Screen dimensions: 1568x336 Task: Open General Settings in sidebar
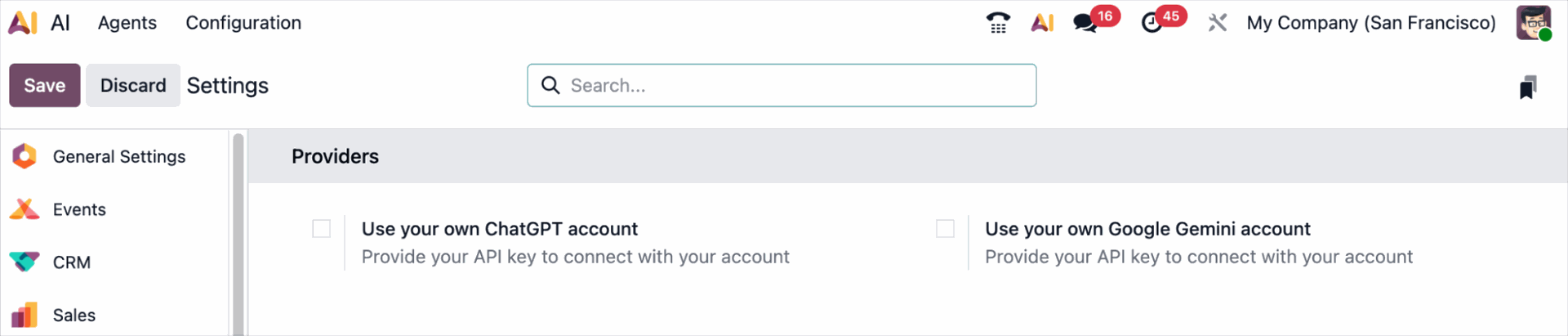[x=118, y=156]
